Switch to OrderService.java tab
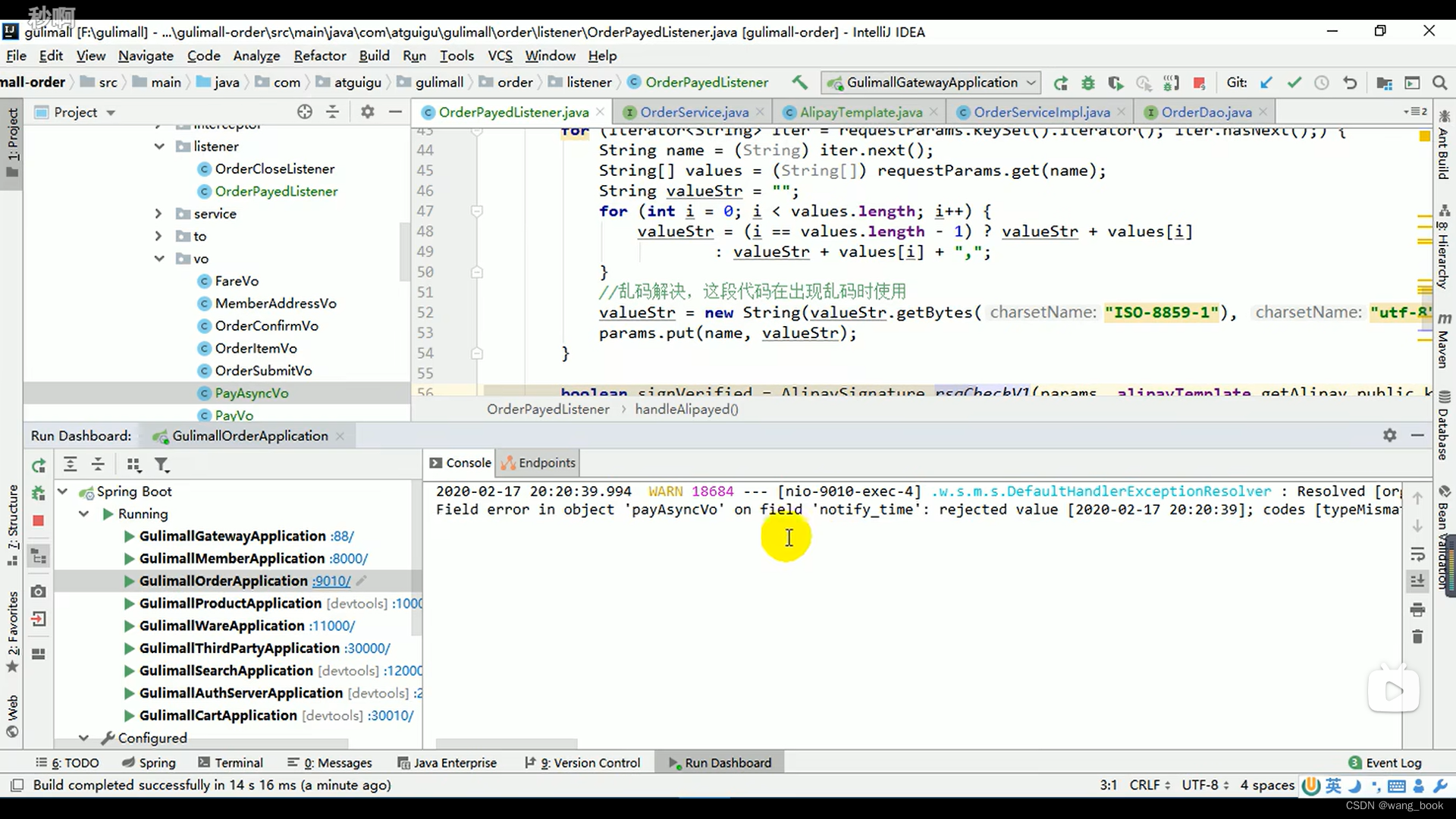 pos(694,112)
